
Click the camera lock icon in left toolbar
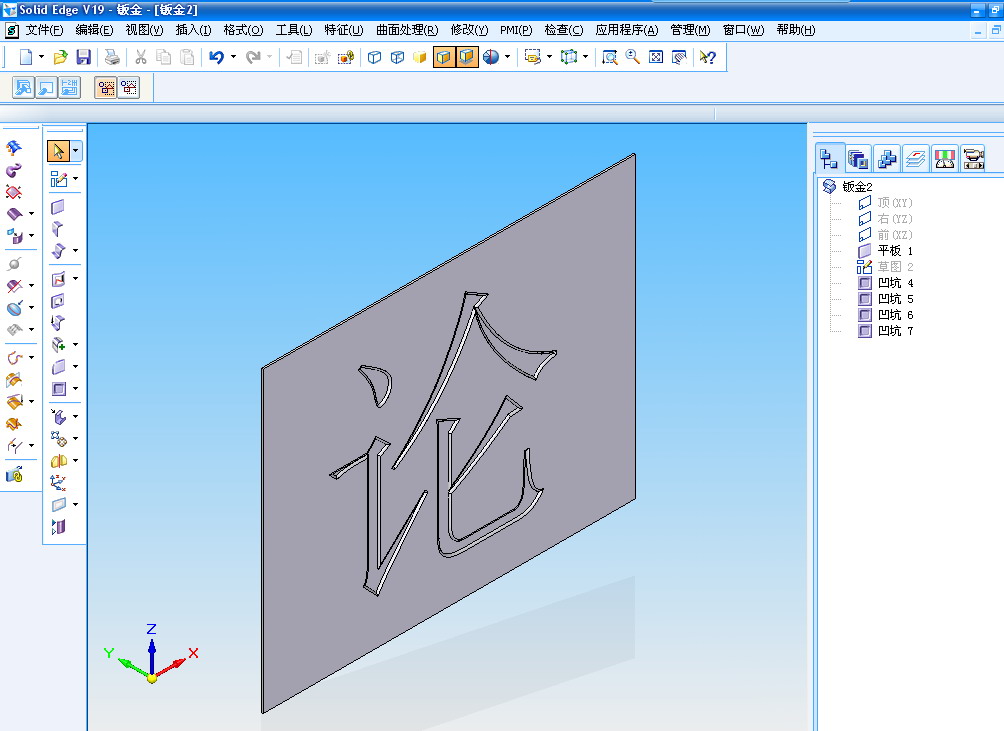pos(14,474)
